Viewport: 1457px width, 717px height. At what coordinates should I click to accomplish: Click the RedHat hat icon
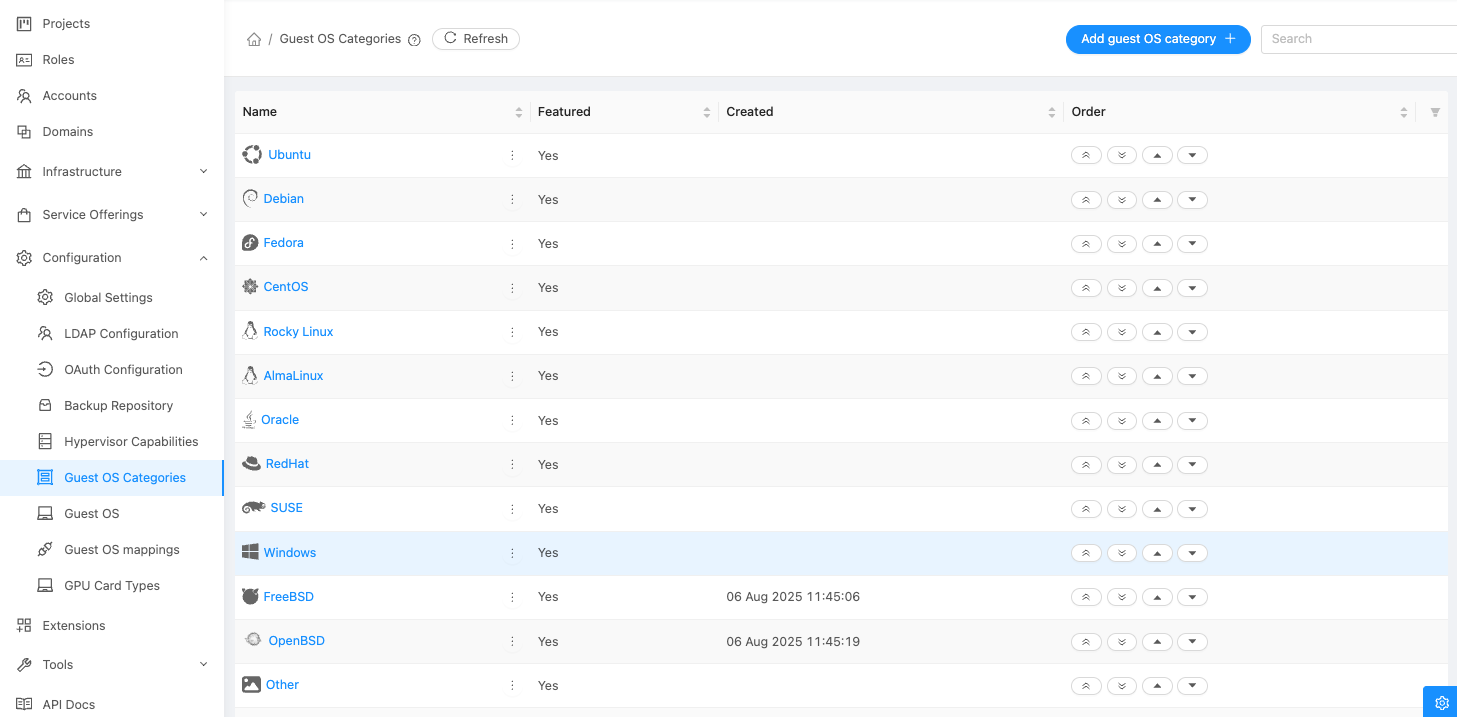251,464
